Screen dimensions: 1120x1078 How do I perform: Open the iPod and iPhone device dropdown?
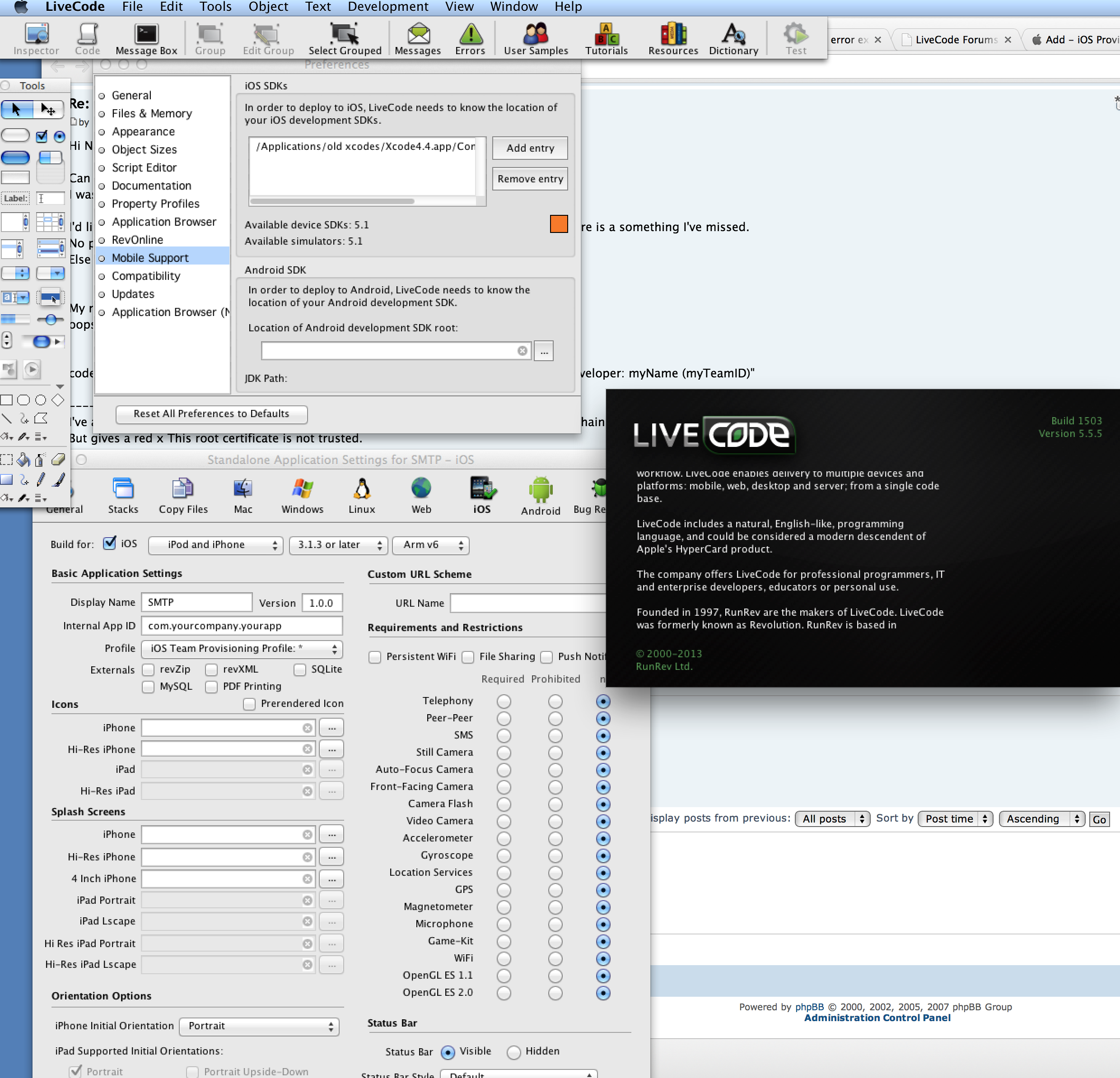[215, 545]
